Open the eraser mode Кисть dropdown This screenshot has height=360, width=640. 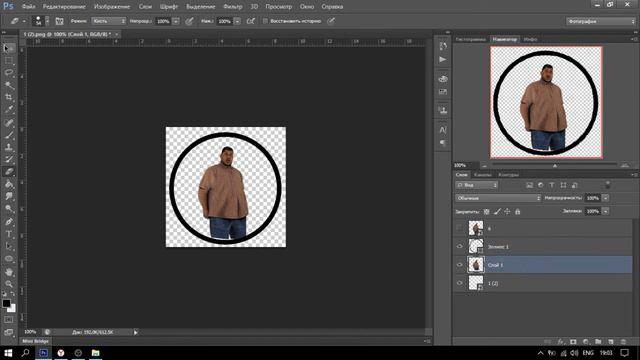(108, 21)
